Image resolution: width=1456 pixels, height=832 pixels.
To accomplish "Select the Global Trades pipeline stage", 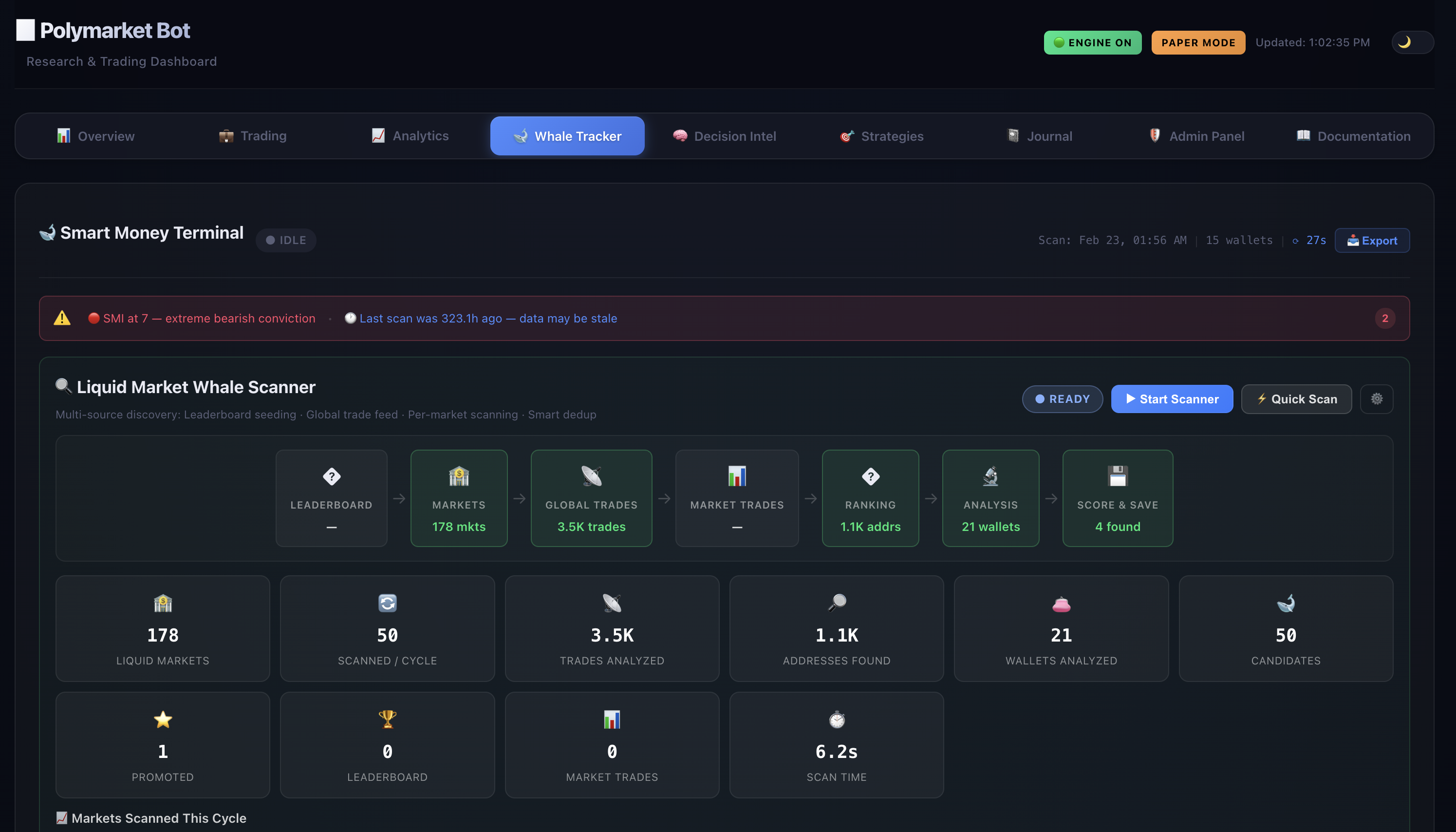I will point(591,498).
